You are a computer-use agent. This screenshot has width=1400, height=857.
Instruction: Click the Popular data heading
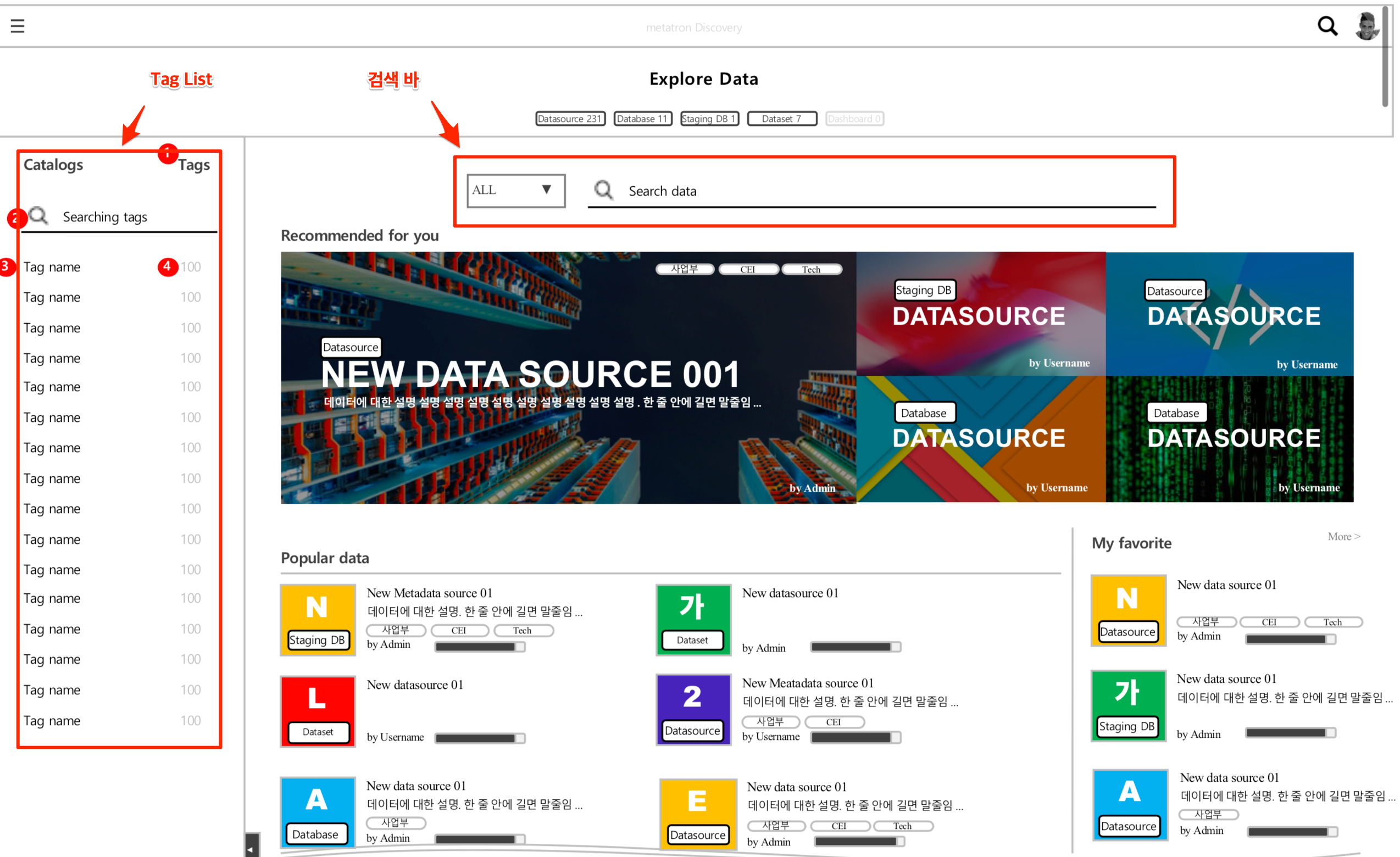click(x=325, y=558)
